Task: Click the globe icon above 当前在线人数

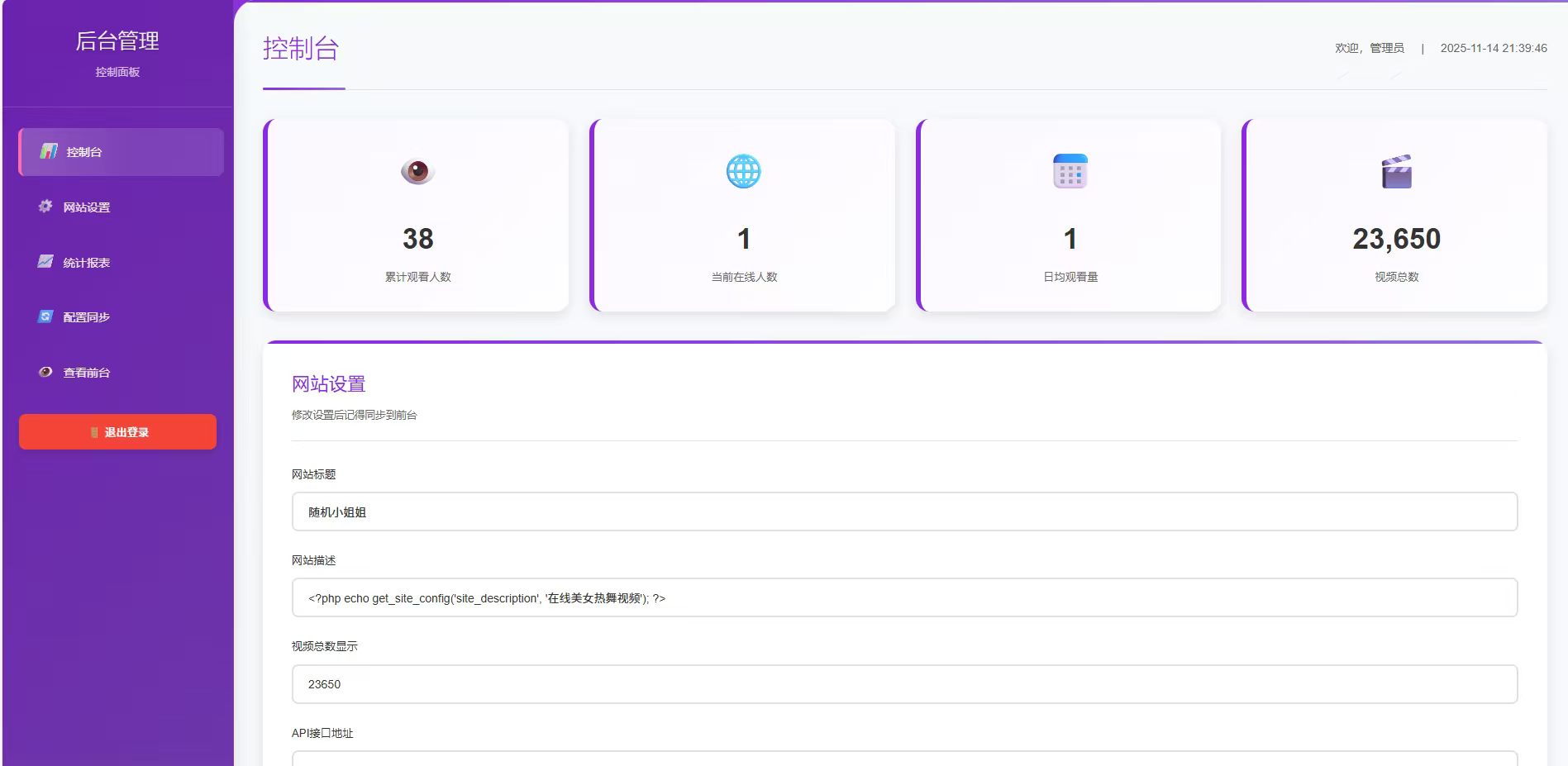Action: [x=743, y=171]
